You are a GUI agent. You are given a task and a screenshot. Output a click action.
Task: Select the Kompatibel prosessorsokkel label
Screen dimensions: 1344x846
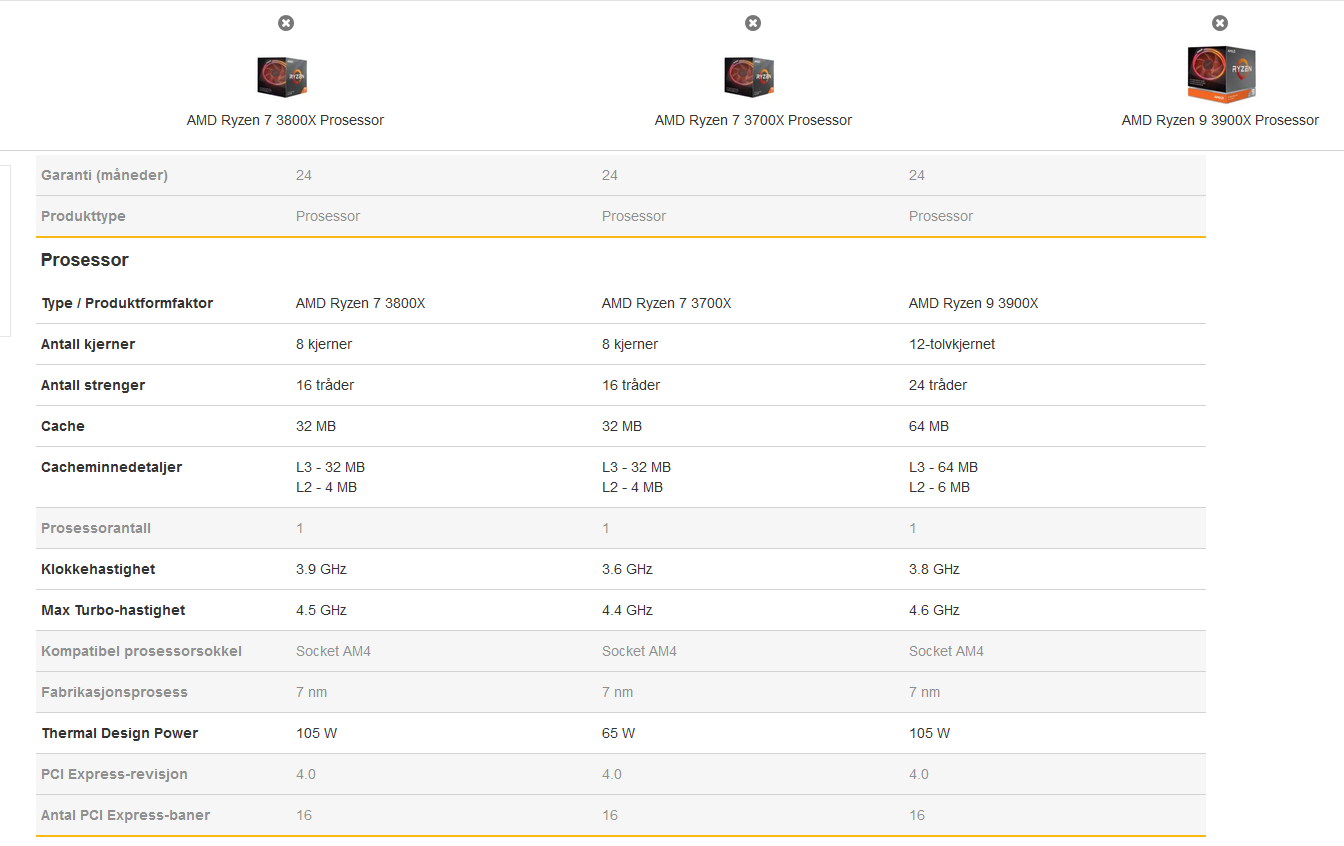click(x=141, y=651)
